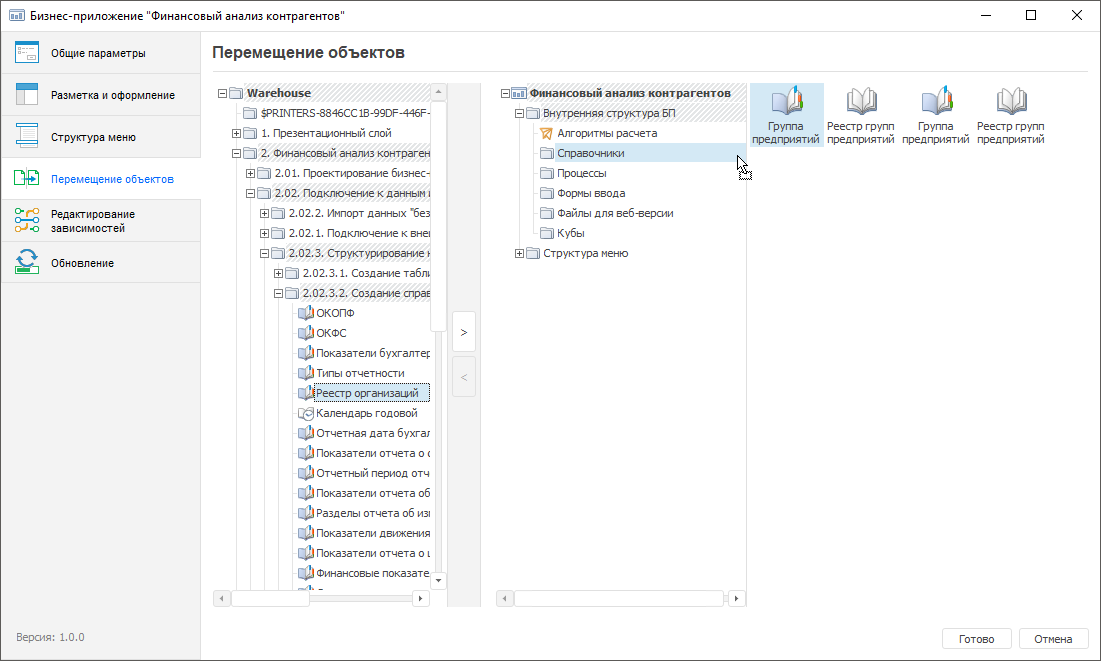Collapse the Внутренняя структура БП node
Image resolution: width=1101 pixels, height=661 pixels.
coord(519,113)
